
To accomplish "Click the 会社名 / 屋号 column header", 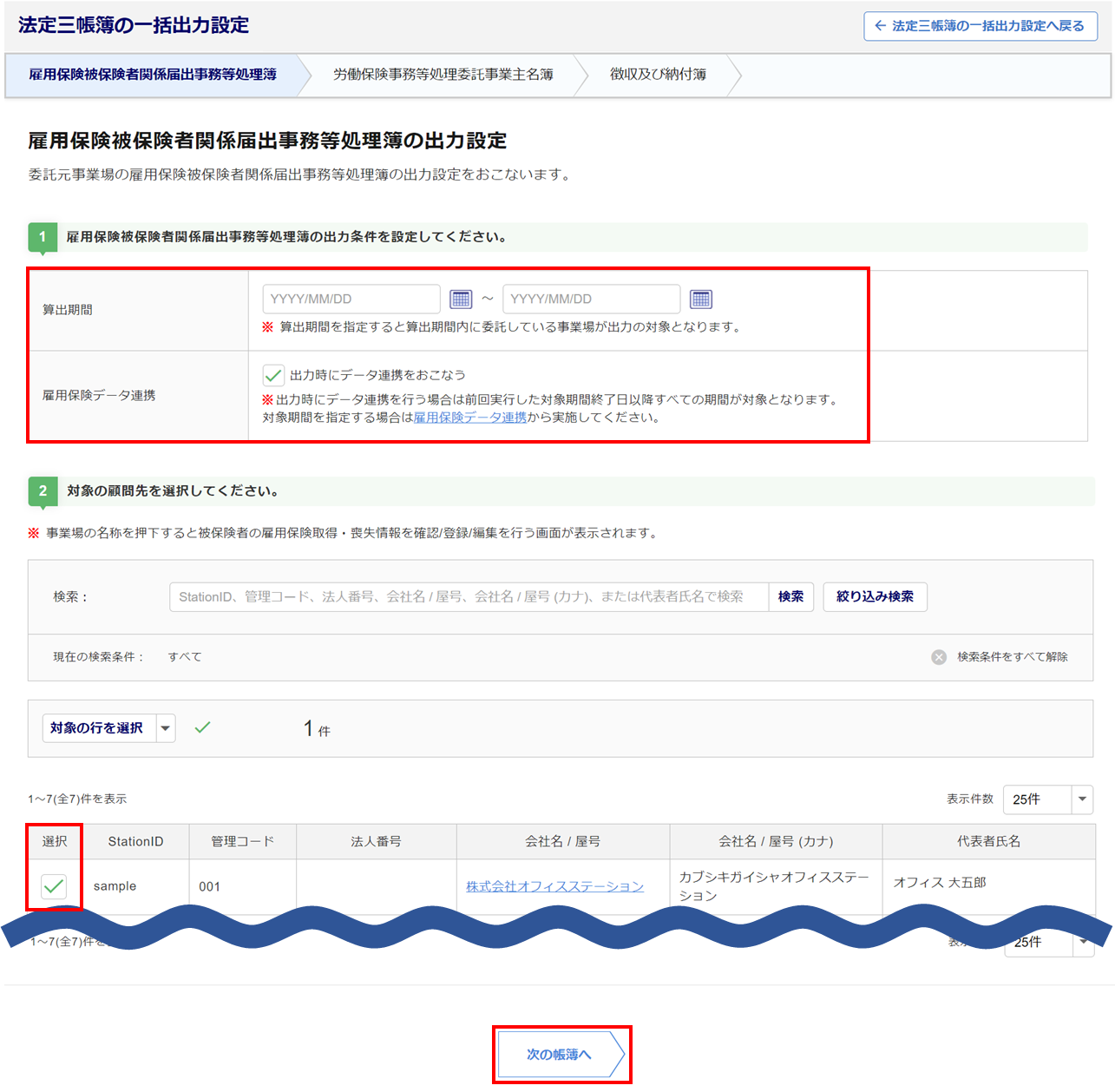I will 563,842.
